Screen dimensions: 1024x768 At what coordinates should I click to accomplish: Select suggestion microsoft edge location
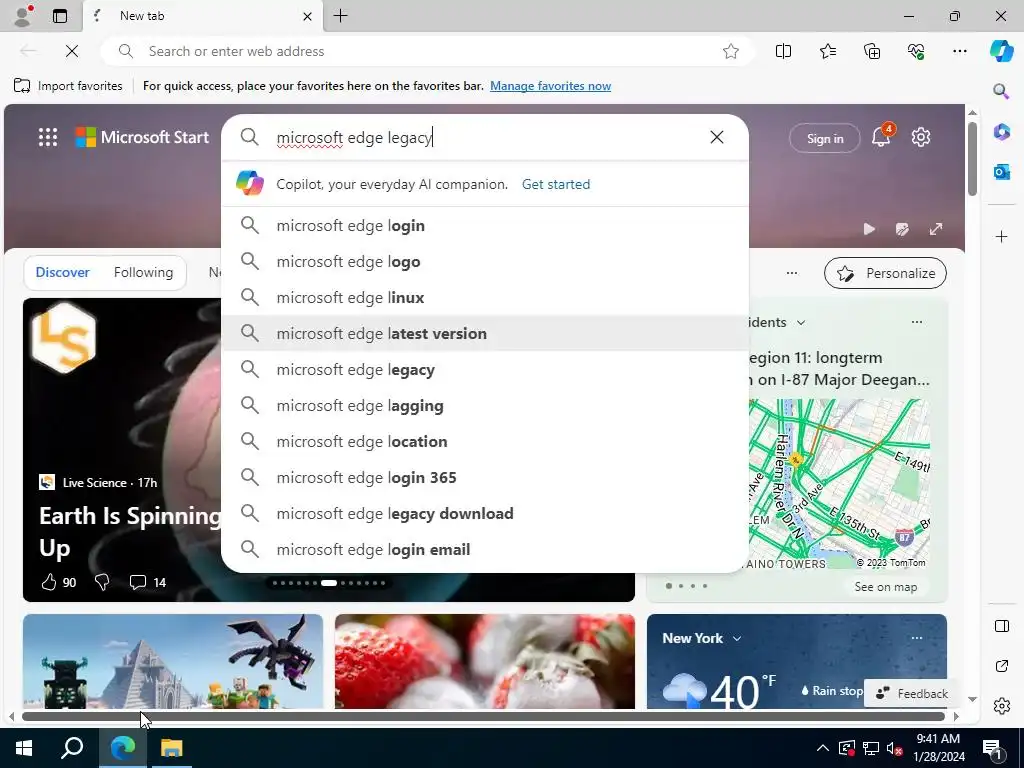click(x=485, y=441)
